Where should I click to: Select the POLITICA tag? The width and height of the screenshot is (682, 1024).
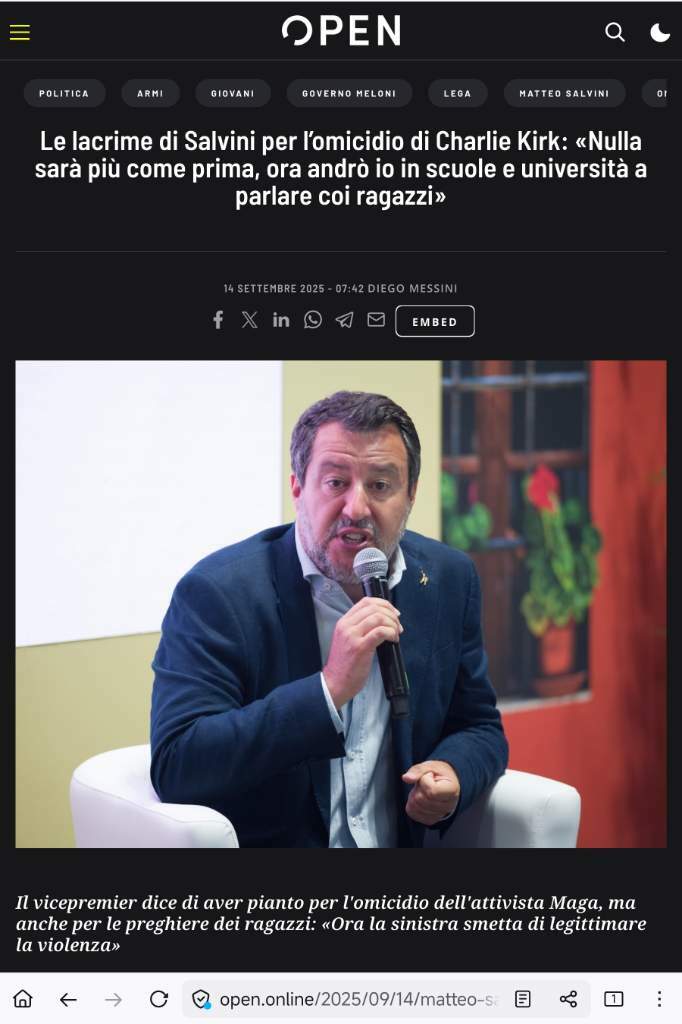(x=64, y=93)
